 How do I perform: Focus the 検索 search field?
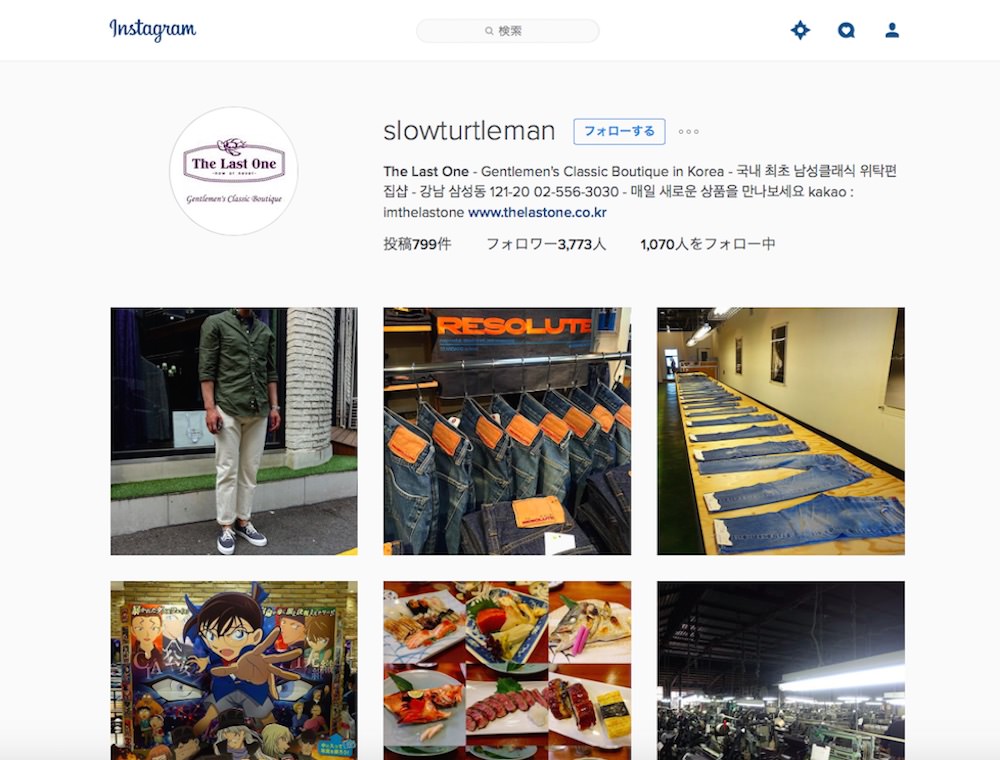click(x=508, y=31)
